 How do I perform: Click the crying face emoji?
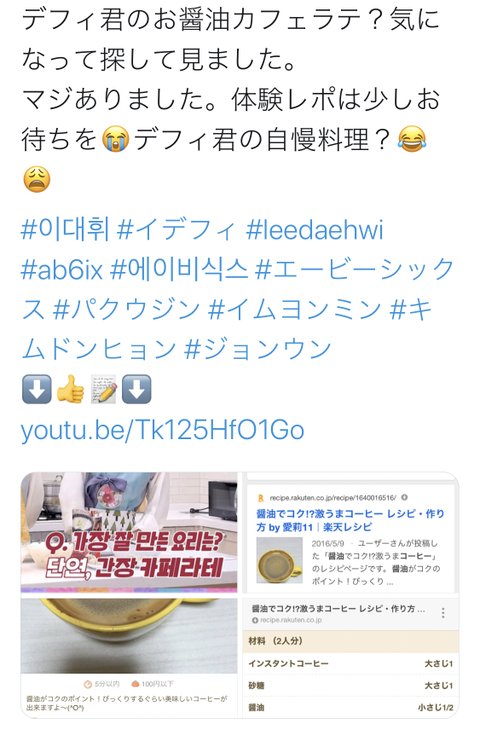(116, 139)
